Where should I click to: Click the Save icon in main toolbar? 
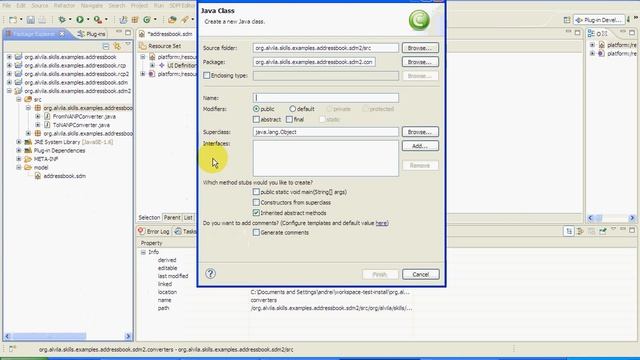click(x=31, y=20)
